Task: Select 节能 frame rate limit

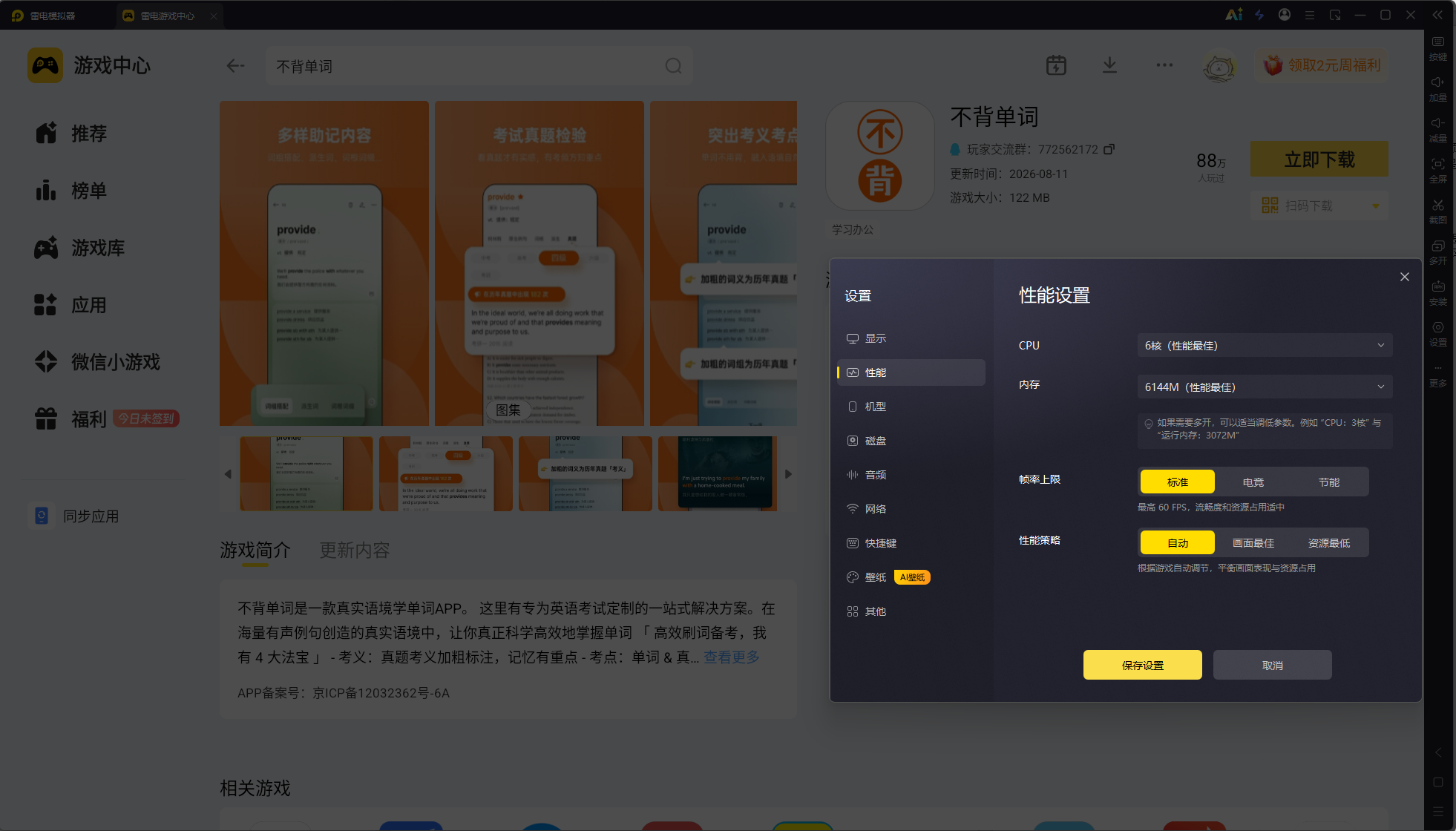Action: [x=1329, y=482]
